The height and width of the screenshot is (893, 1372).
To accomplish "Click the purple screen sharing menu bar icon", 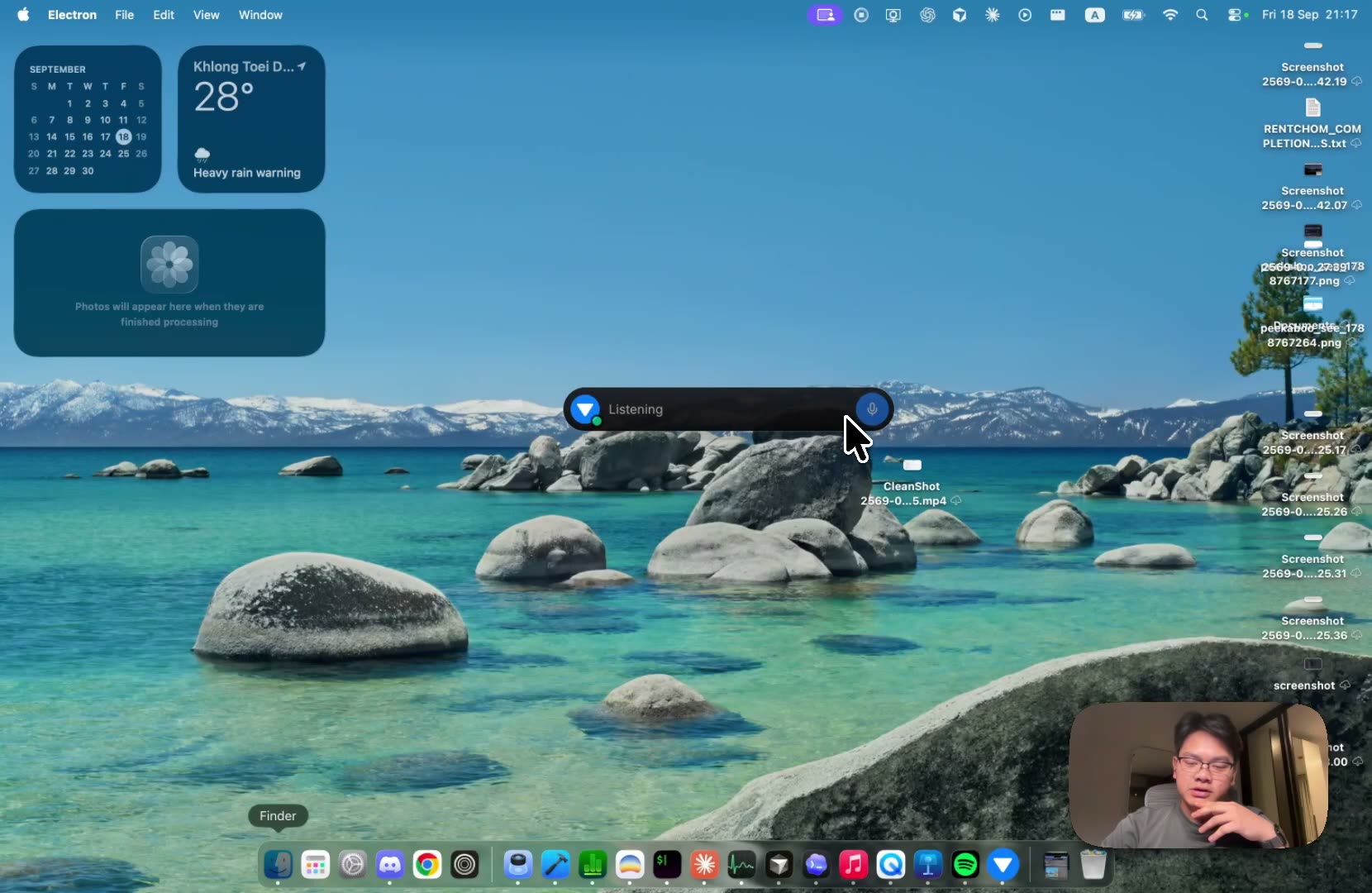I will (825, 15).
